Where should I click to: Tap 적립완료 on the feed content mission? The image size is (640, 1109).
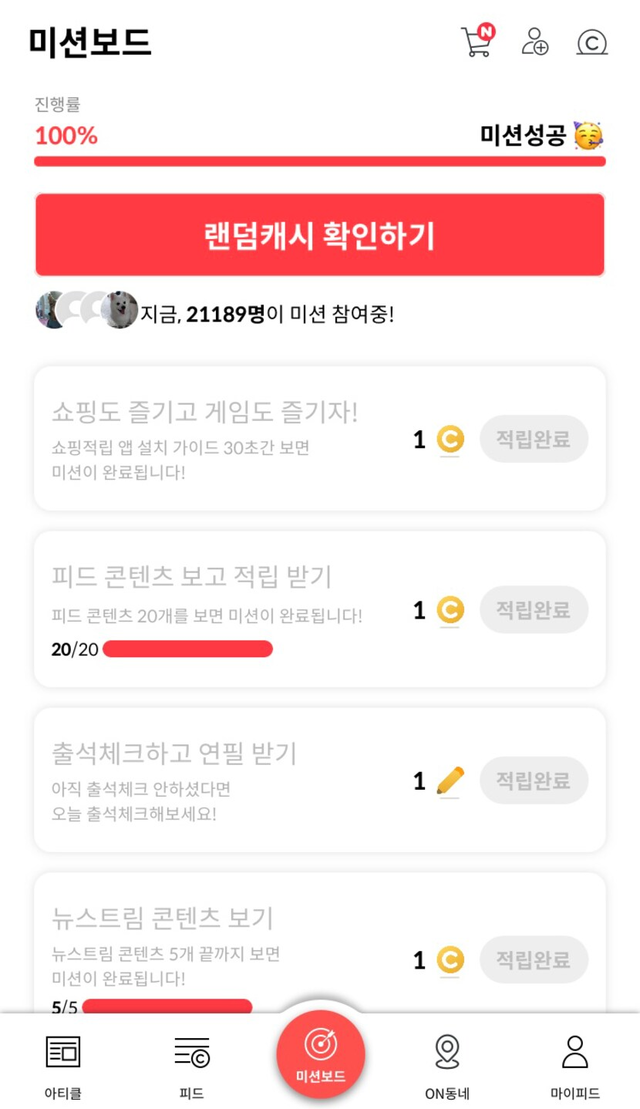534,610
